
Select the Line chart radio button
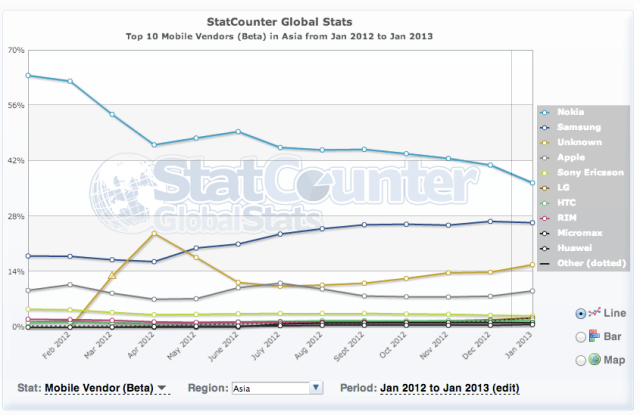(581, 312)
